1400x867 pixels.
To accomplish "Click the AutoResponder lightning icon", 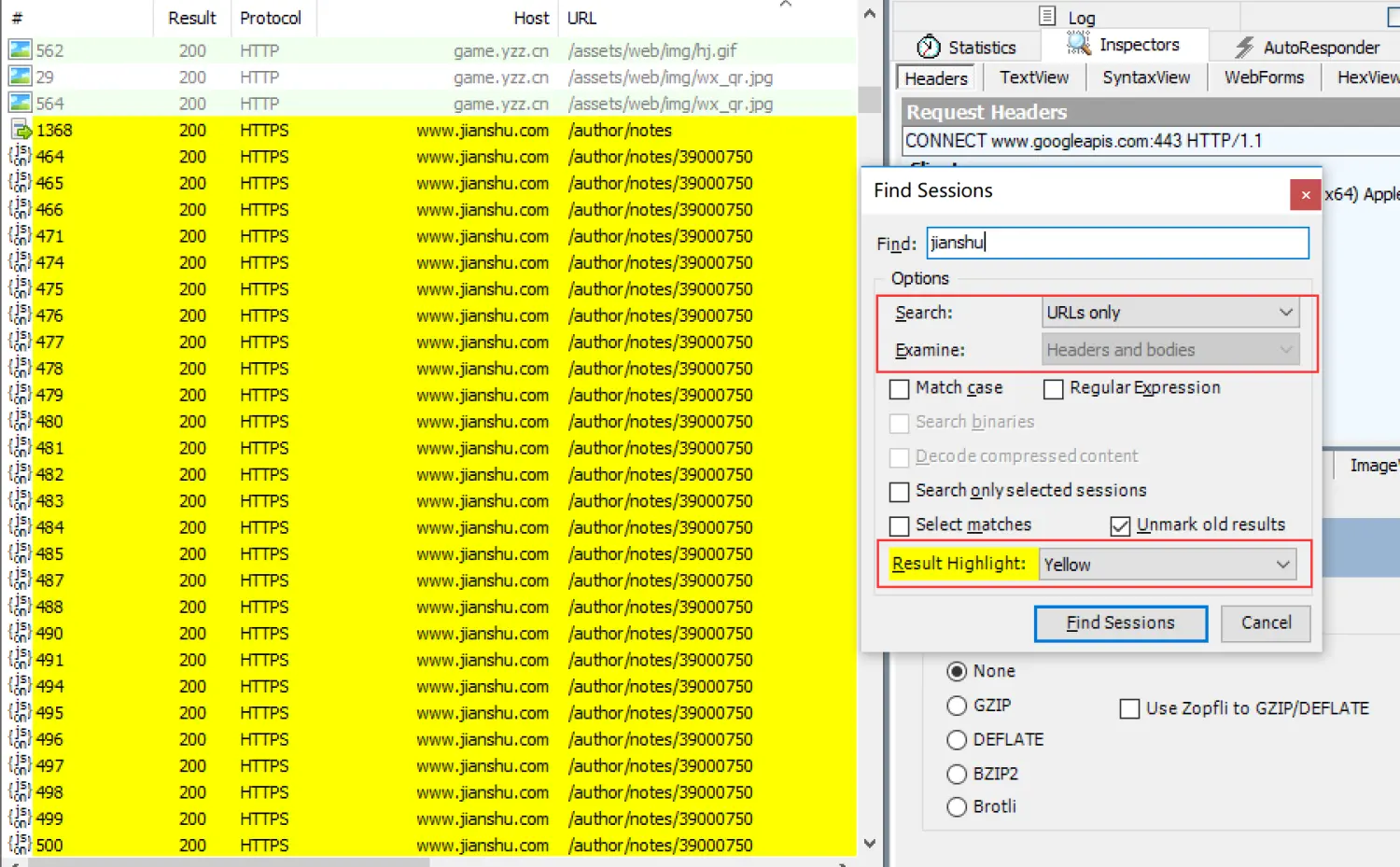I will [1244, 47].
